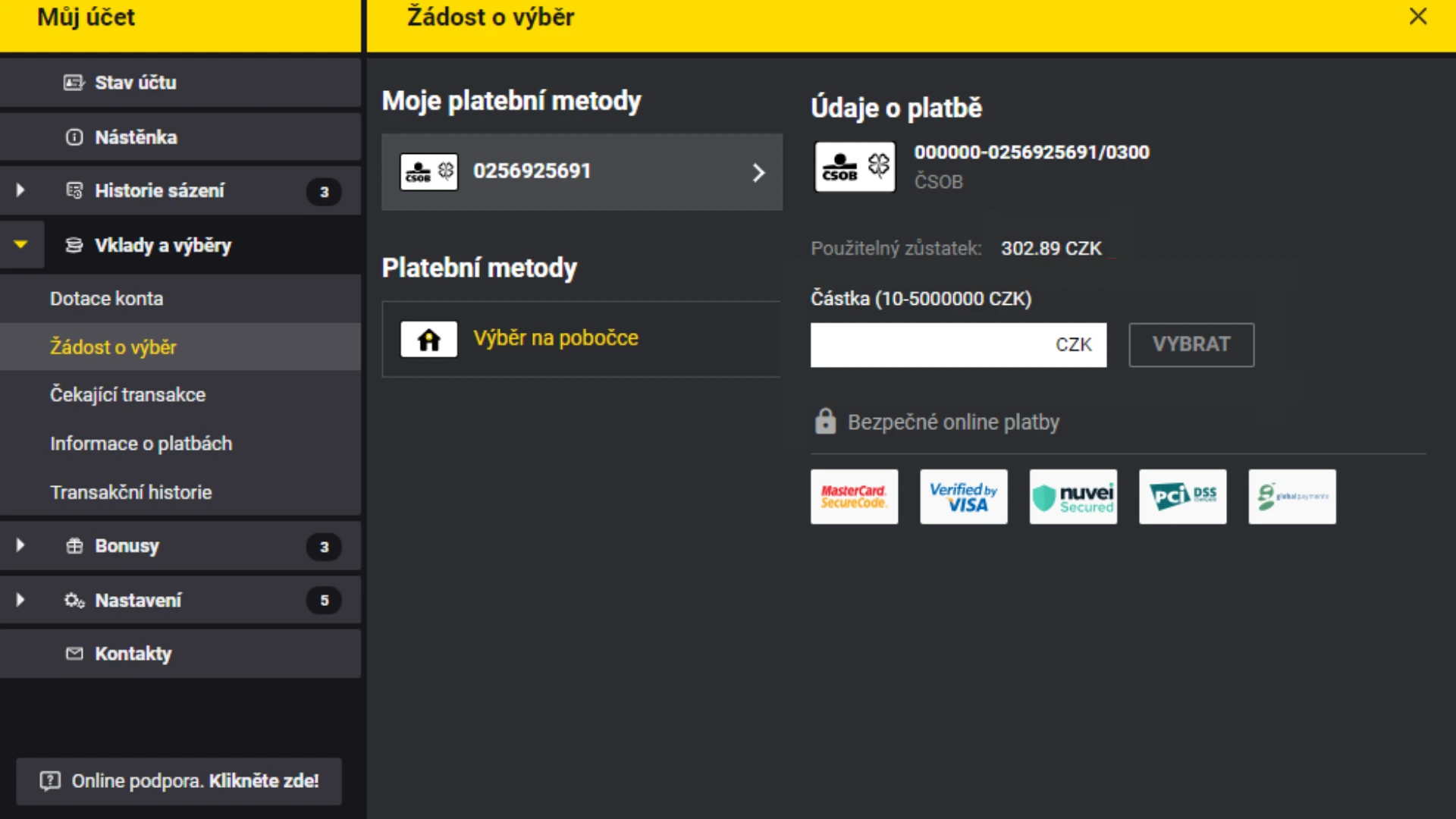Click the ČSOB bank logo in payment details

tap(855, 166)
